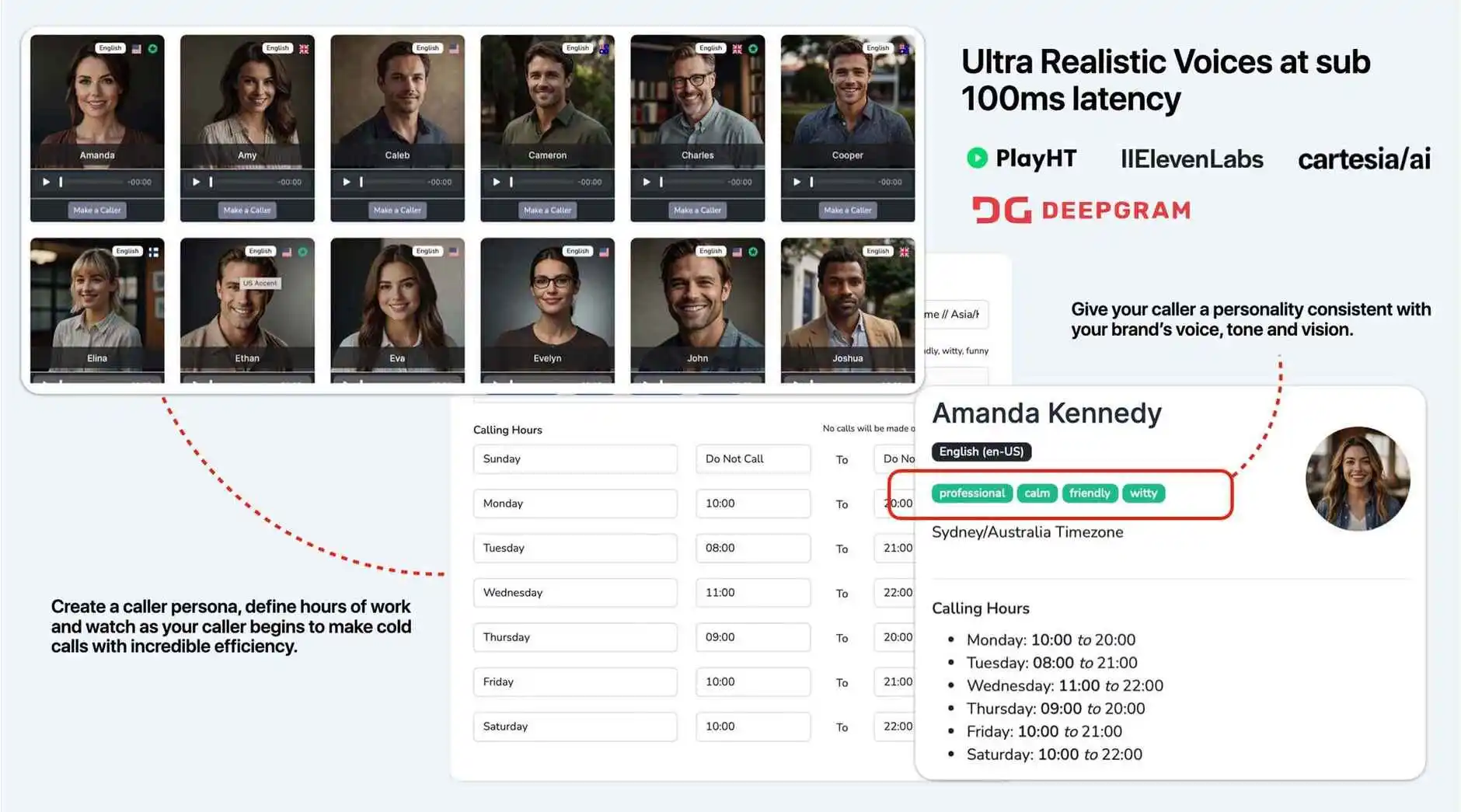Click the PlayHT logo
This screenshot has width=1461, height=812.
pyautogui.click(x=1022, y=159)
